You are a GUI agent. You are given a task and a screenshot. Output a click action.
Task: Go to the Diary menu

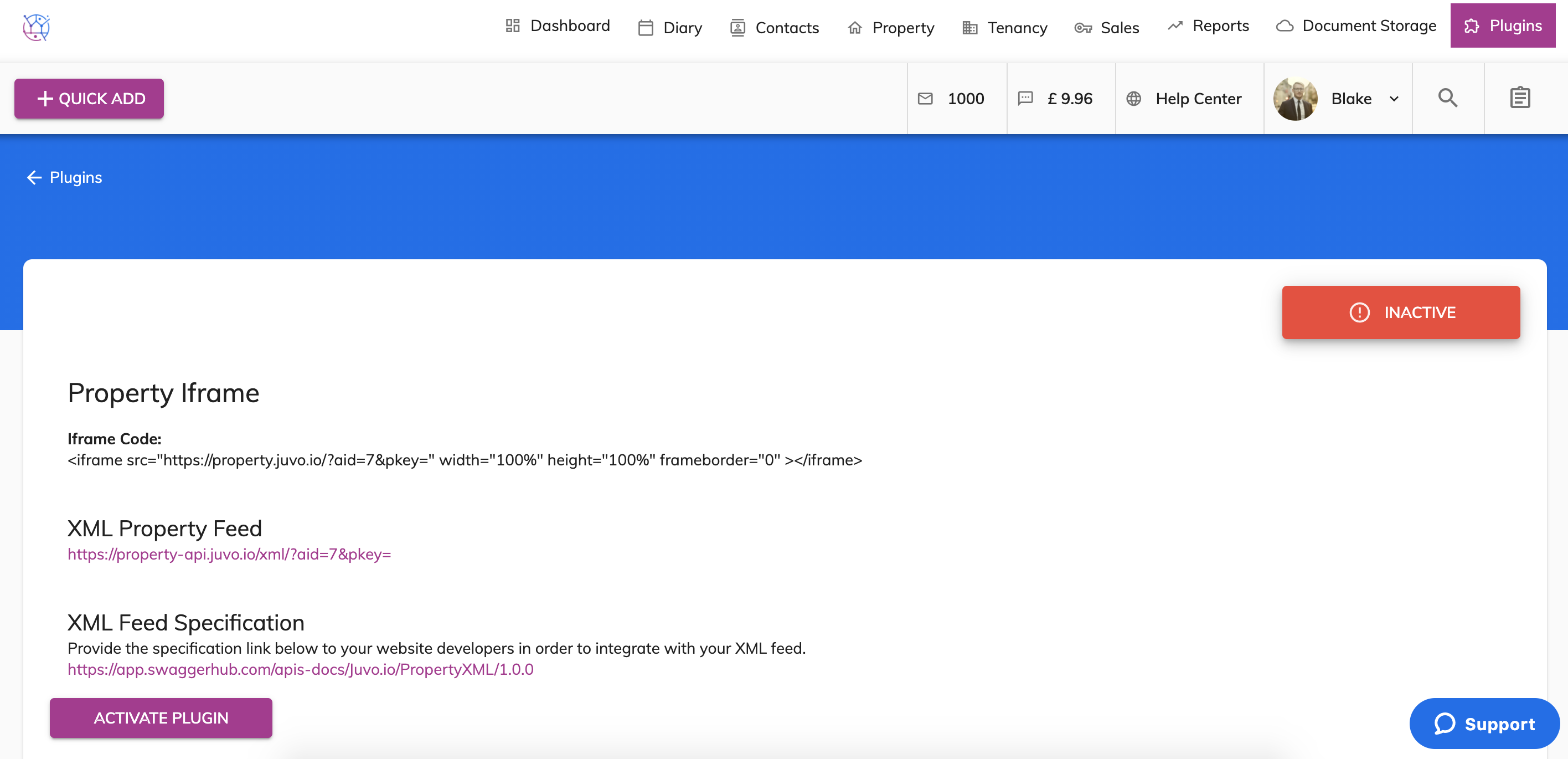pos(669,28)
